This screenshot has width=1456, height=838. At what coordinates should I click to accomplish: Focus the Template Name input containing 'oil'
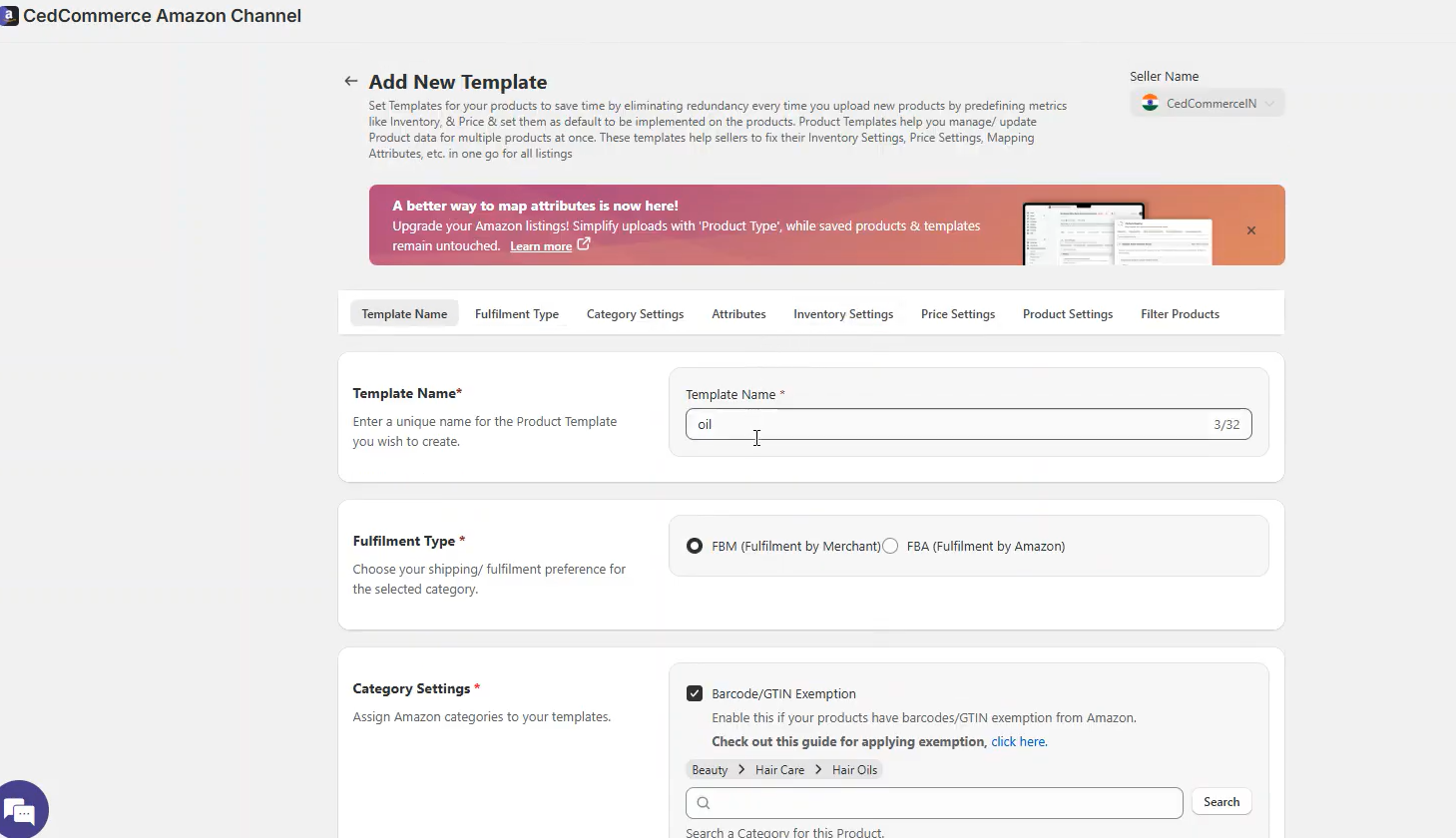(968, 424)
